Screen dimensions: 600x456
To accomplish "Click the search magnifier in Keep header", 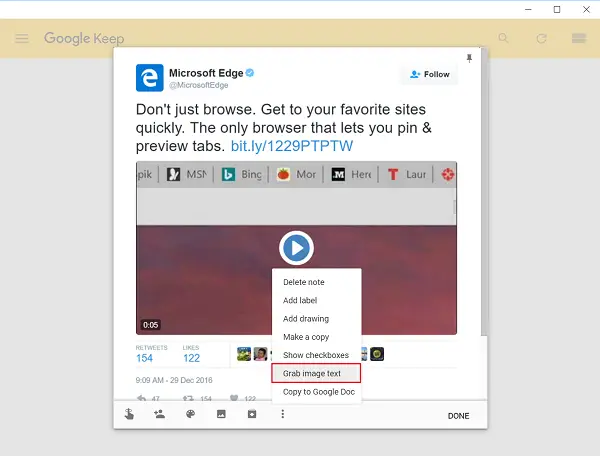I will pos(503,38).
